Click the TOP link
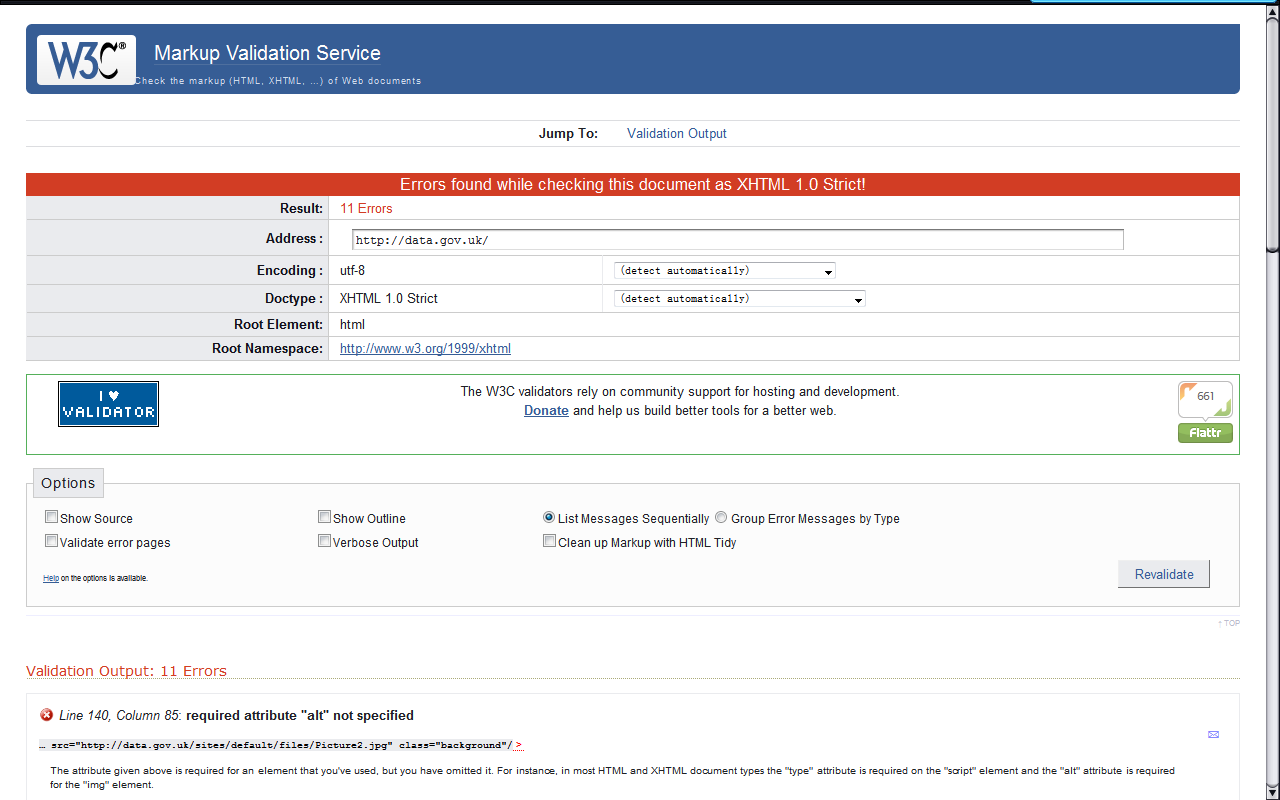This screenshot has height=800, width=1280. pyautogui.click(x=1229, y=623)
